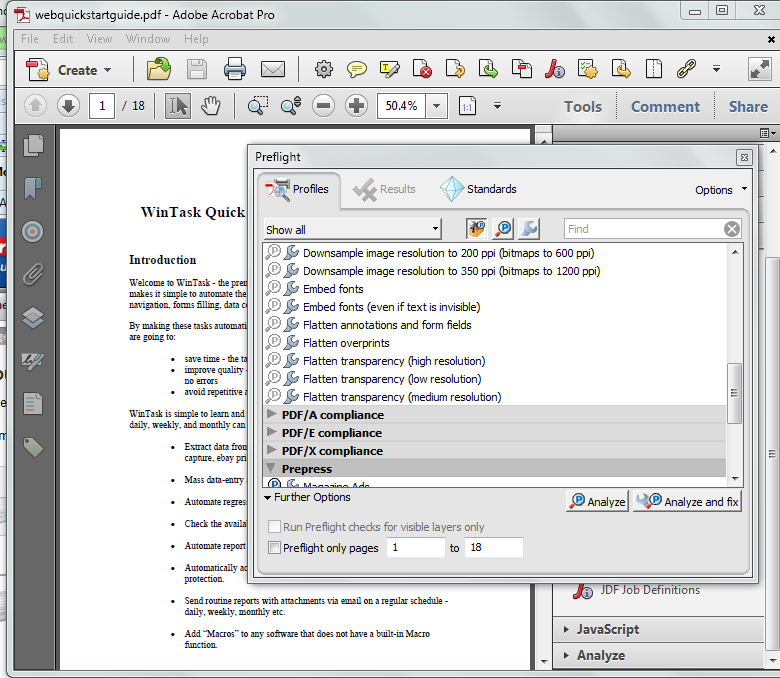Click the Analyze and fix button
The width and height of the screenshot is (780, 678).
click(688, 501)
